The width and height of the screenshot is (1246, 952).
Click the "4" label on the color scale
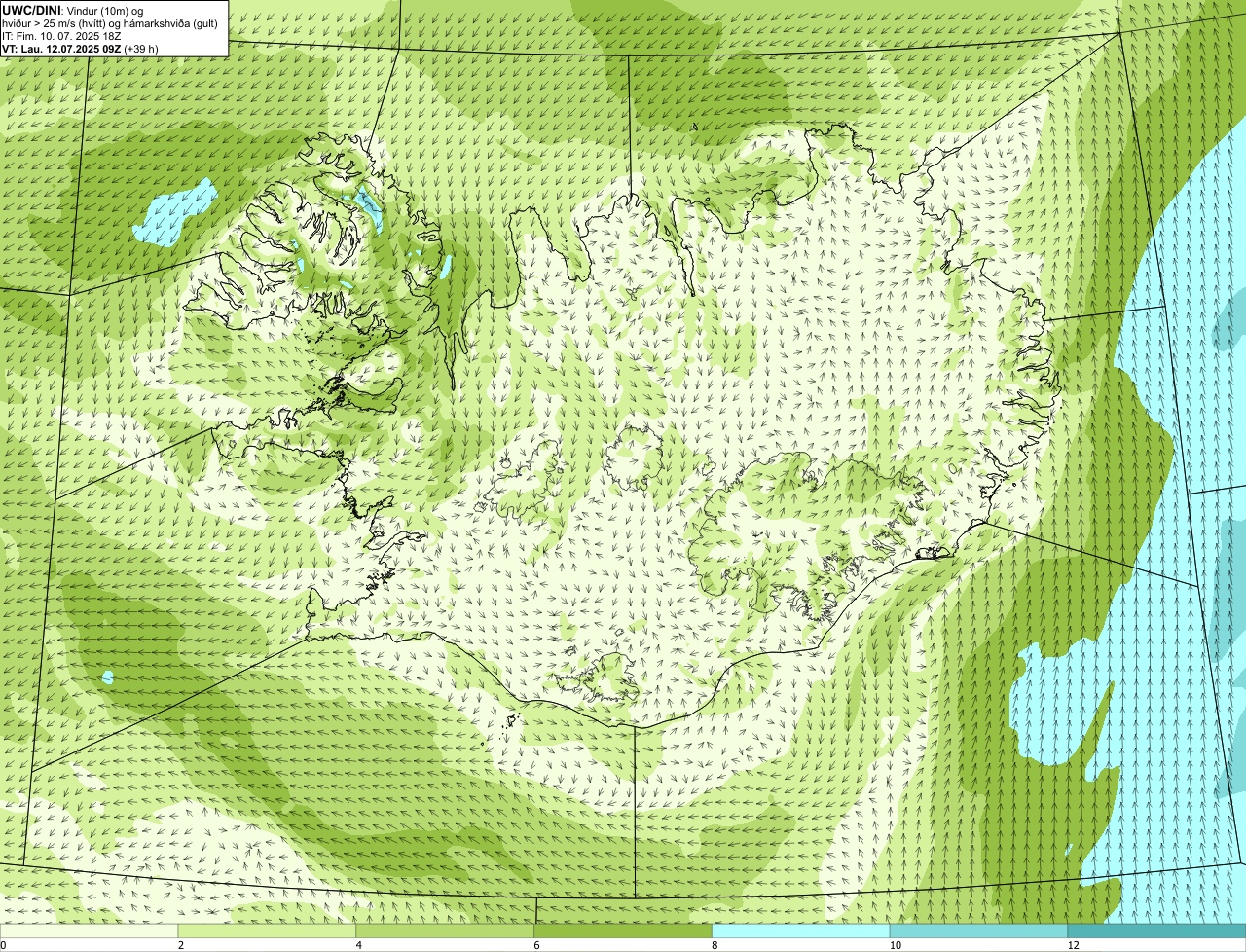pos(359,945)
